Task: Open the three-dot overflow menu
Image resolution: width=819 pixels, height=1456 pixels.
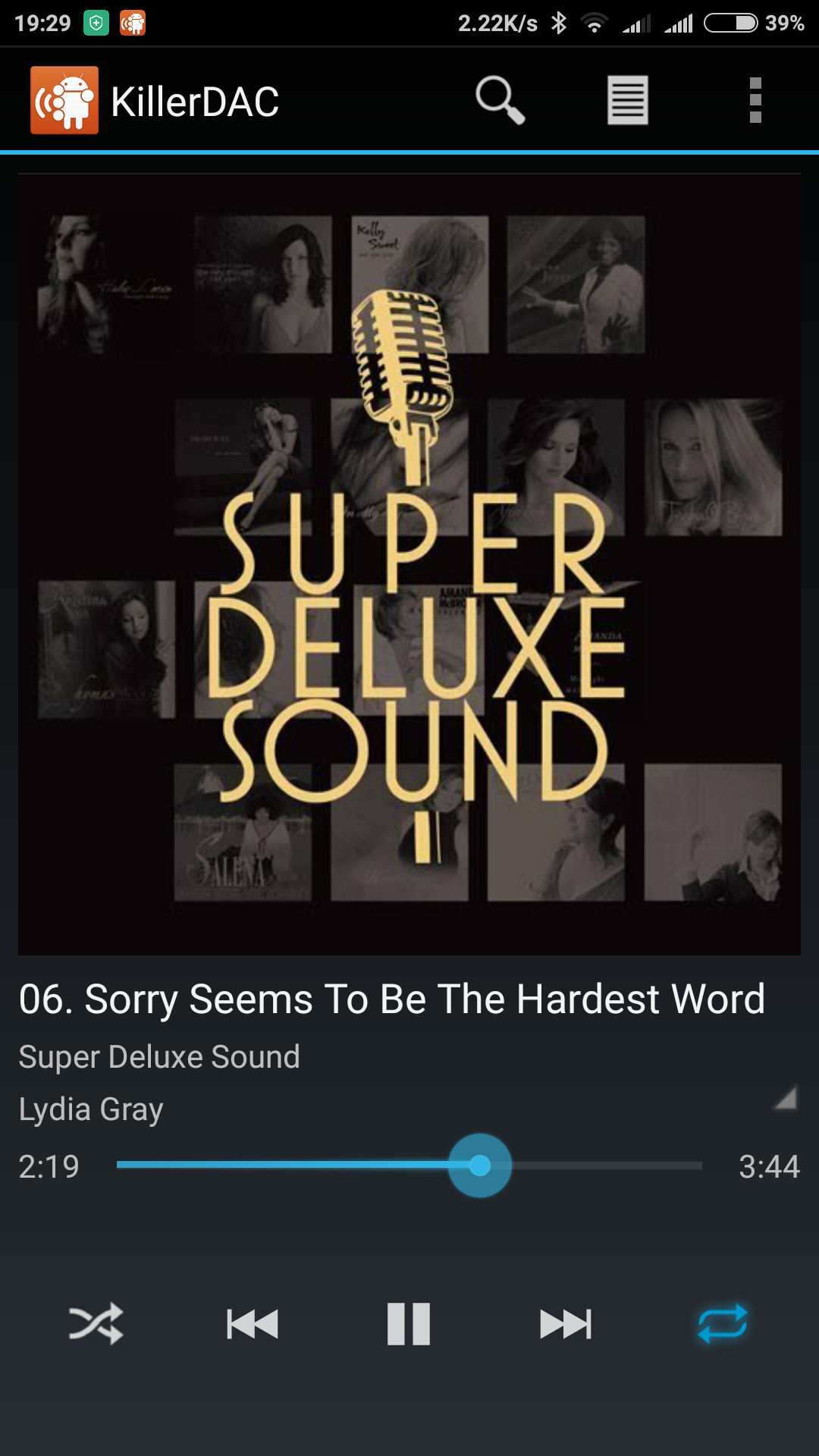Action: (755, 99)
